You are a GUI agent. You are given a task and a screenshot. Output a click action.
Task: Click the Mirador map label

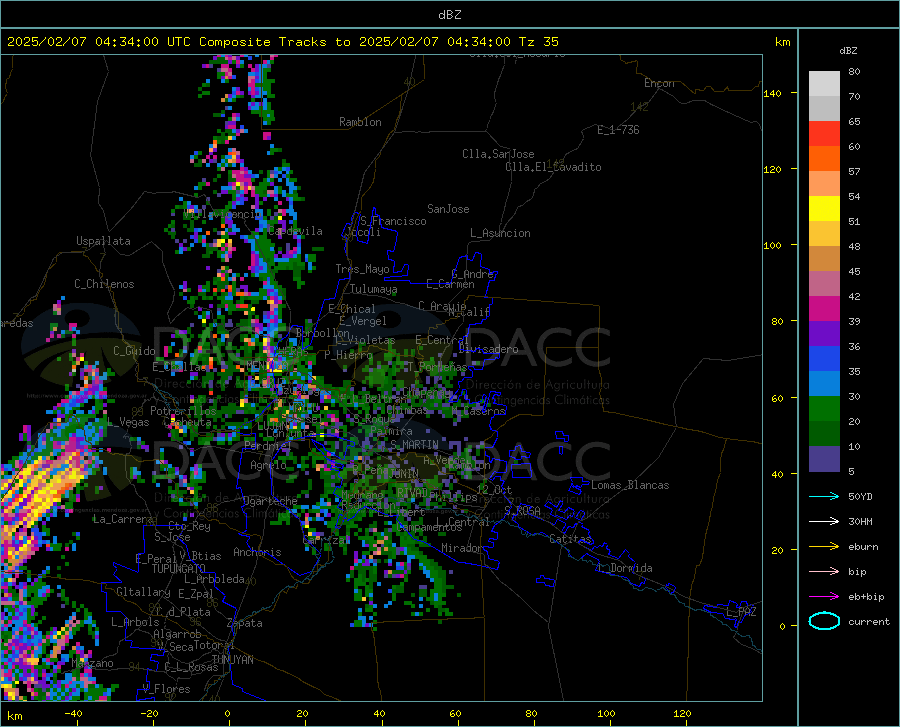point(461,548)
